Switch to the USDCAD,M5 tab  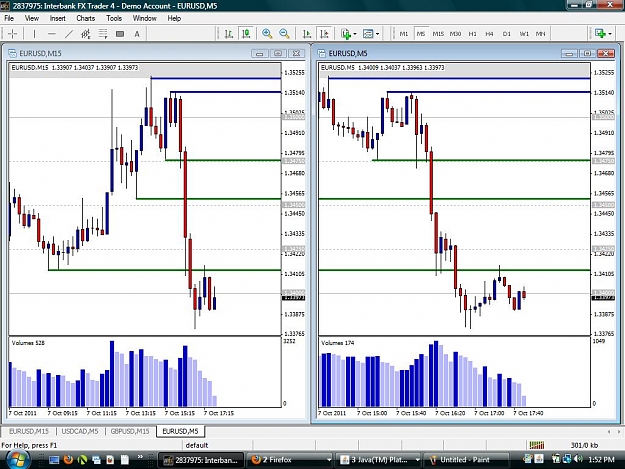(x=80, y=431)
